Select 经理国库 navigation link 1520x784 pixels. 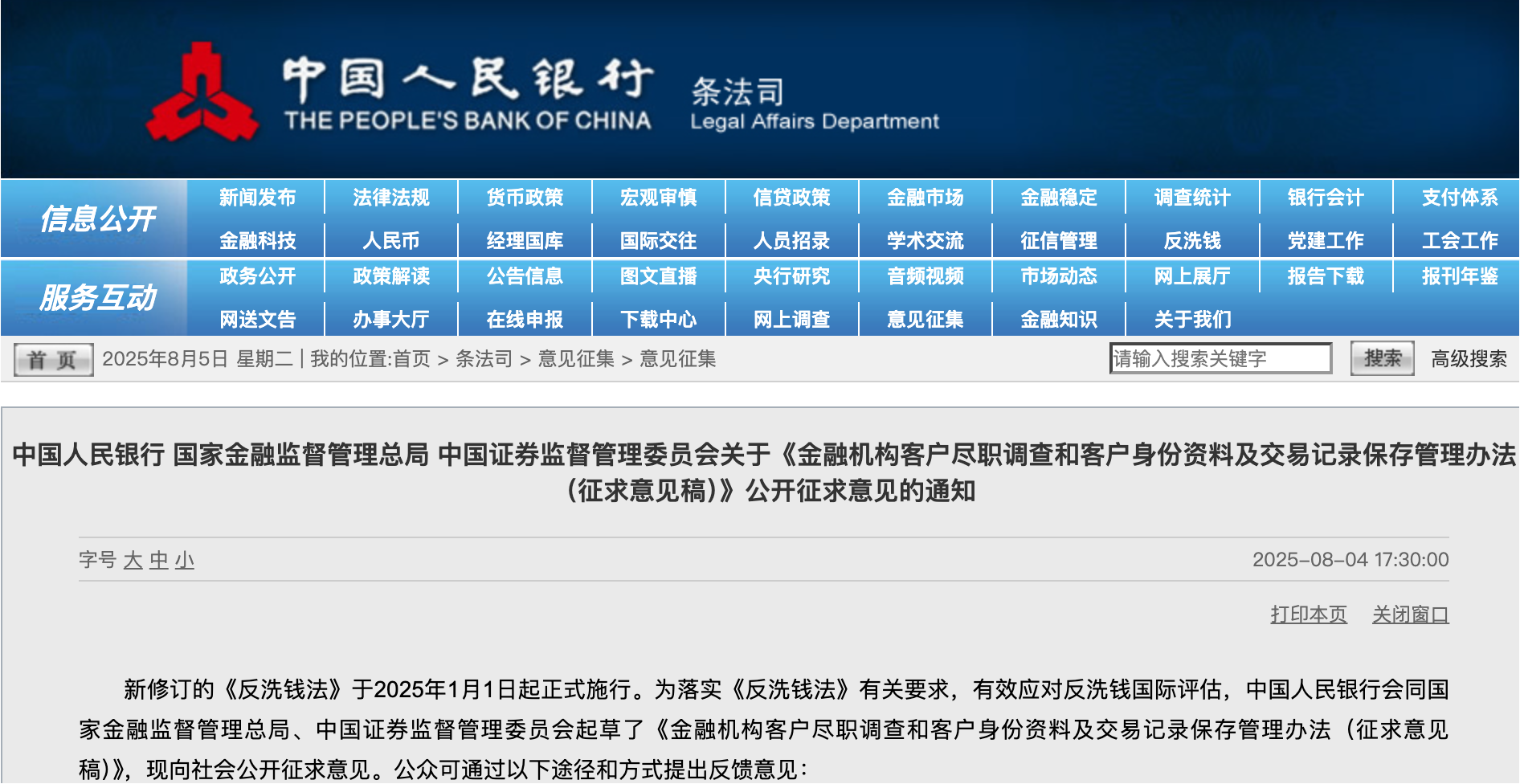point(525,240)
